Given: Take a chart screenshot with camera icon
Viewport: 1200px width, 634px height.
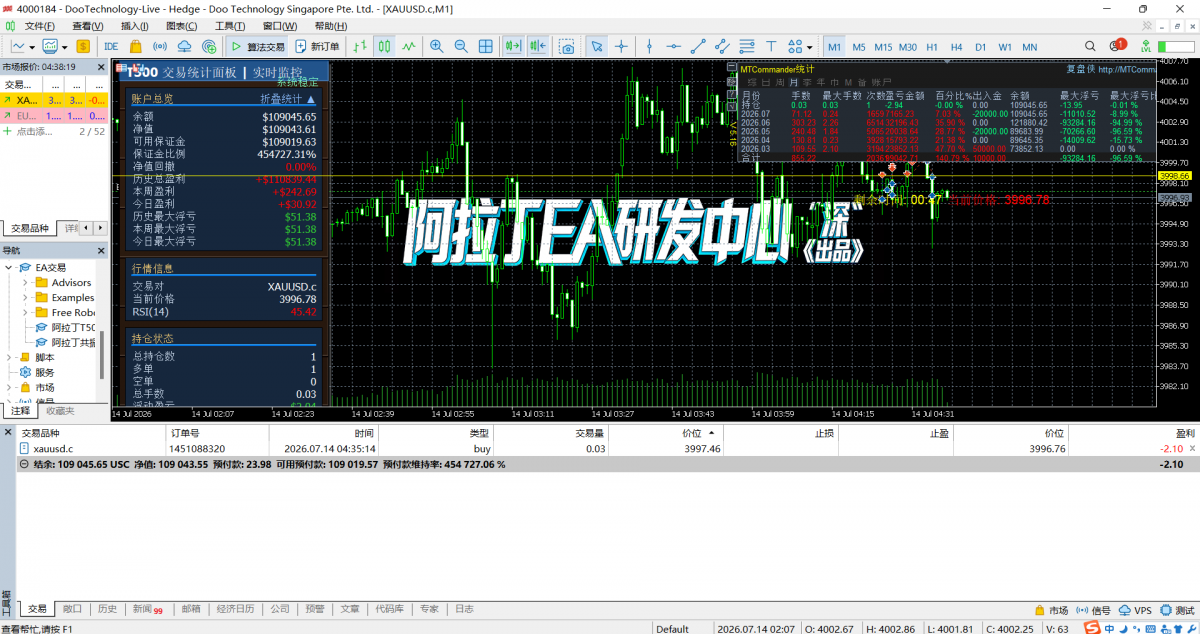Looking at the screenshot, I should click(x=568, y=46).
